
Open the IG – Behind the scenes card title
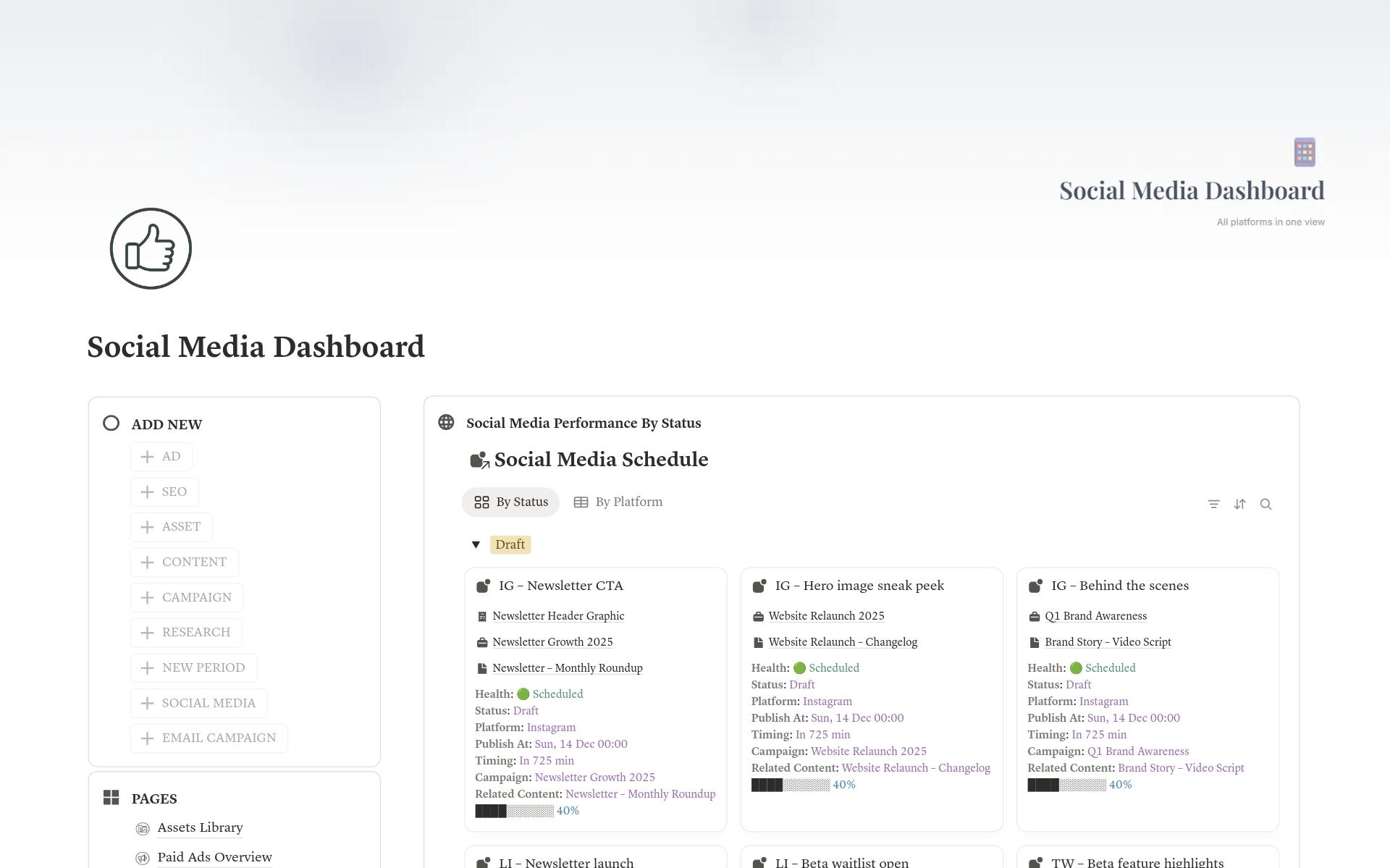click(1120, 586)
